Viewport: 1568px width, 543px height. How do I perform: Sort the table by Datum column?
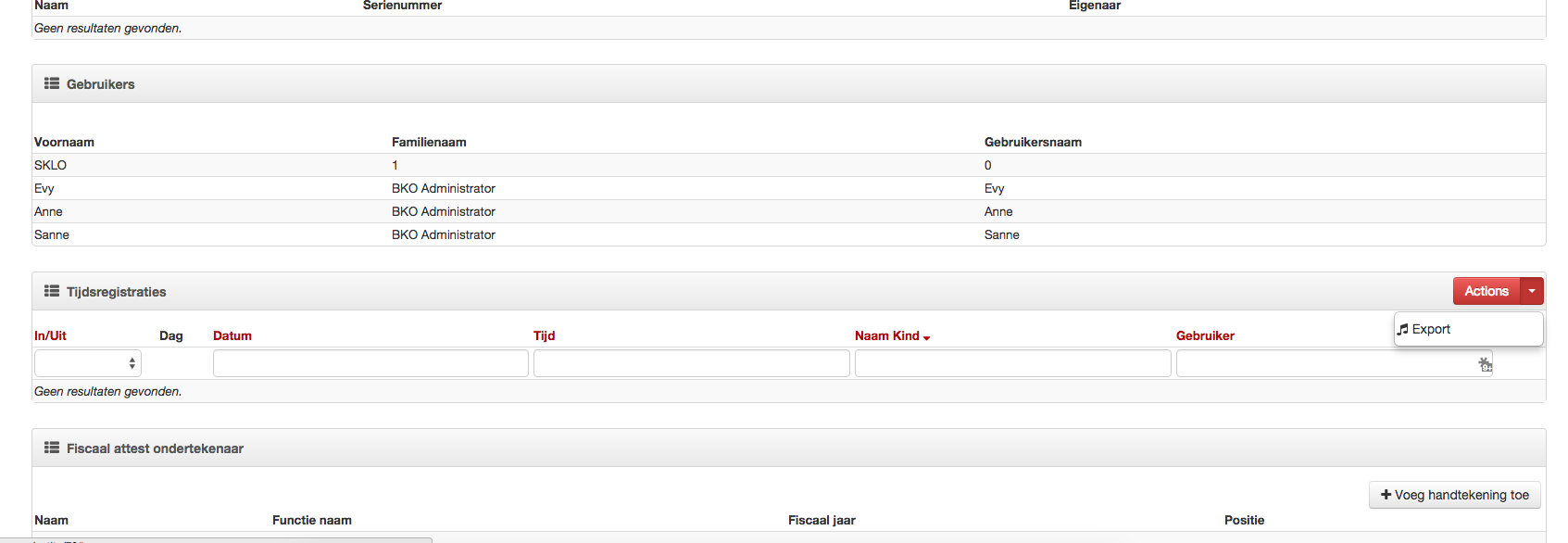[232, 335]
